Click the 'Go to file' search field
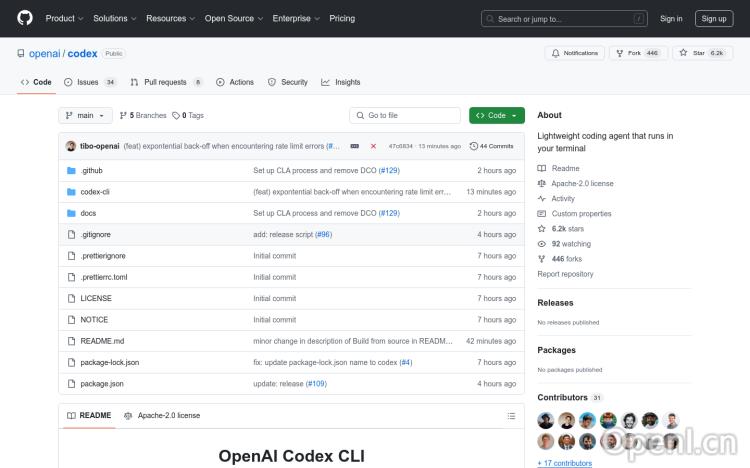 [405, 115]
